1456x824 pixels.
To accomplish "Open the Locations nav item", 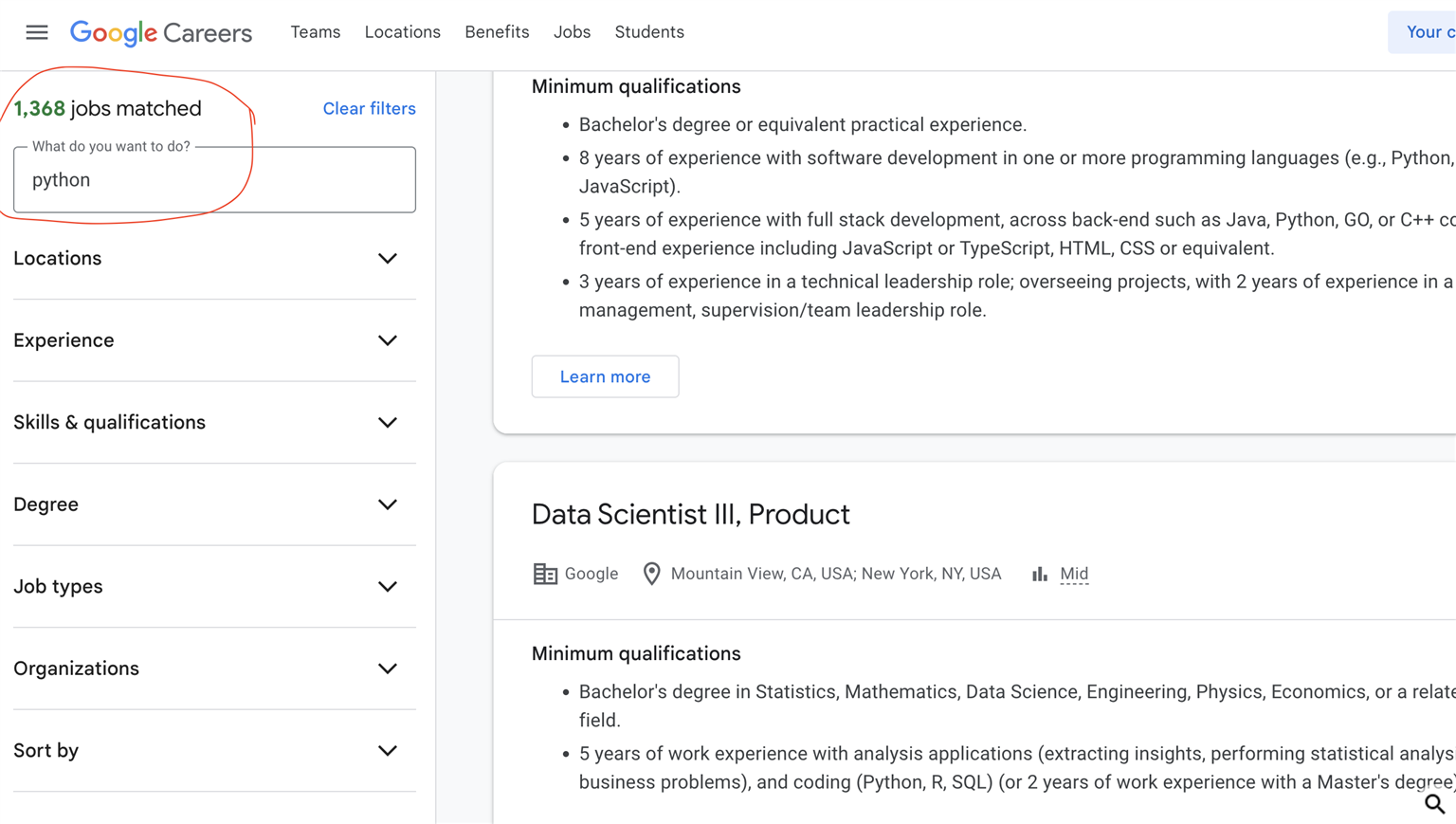I will (x=403, y=32).
